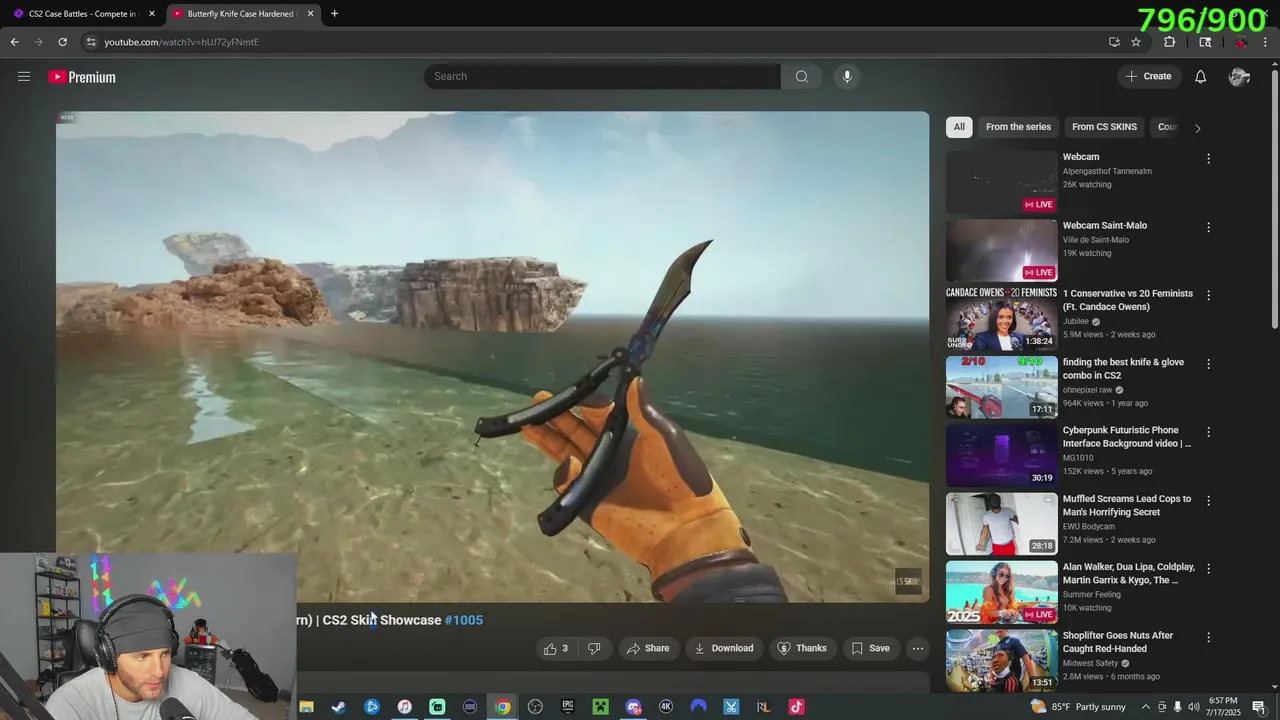
Task: Open TikTok taskbar icon
Action: click(796, 707)
